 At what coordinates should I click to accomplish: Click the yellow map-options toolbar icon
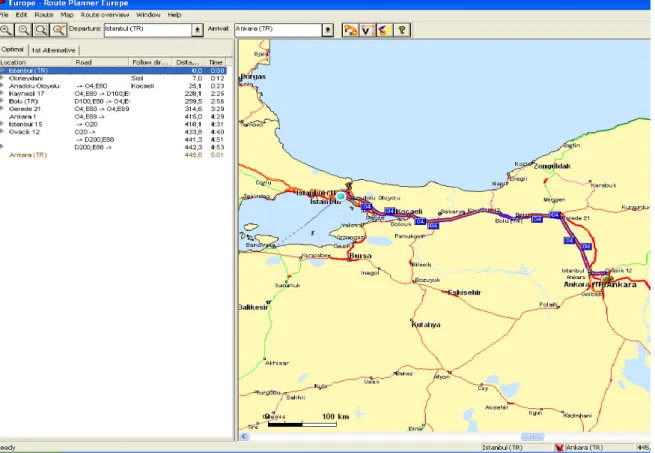pos(384,30)
